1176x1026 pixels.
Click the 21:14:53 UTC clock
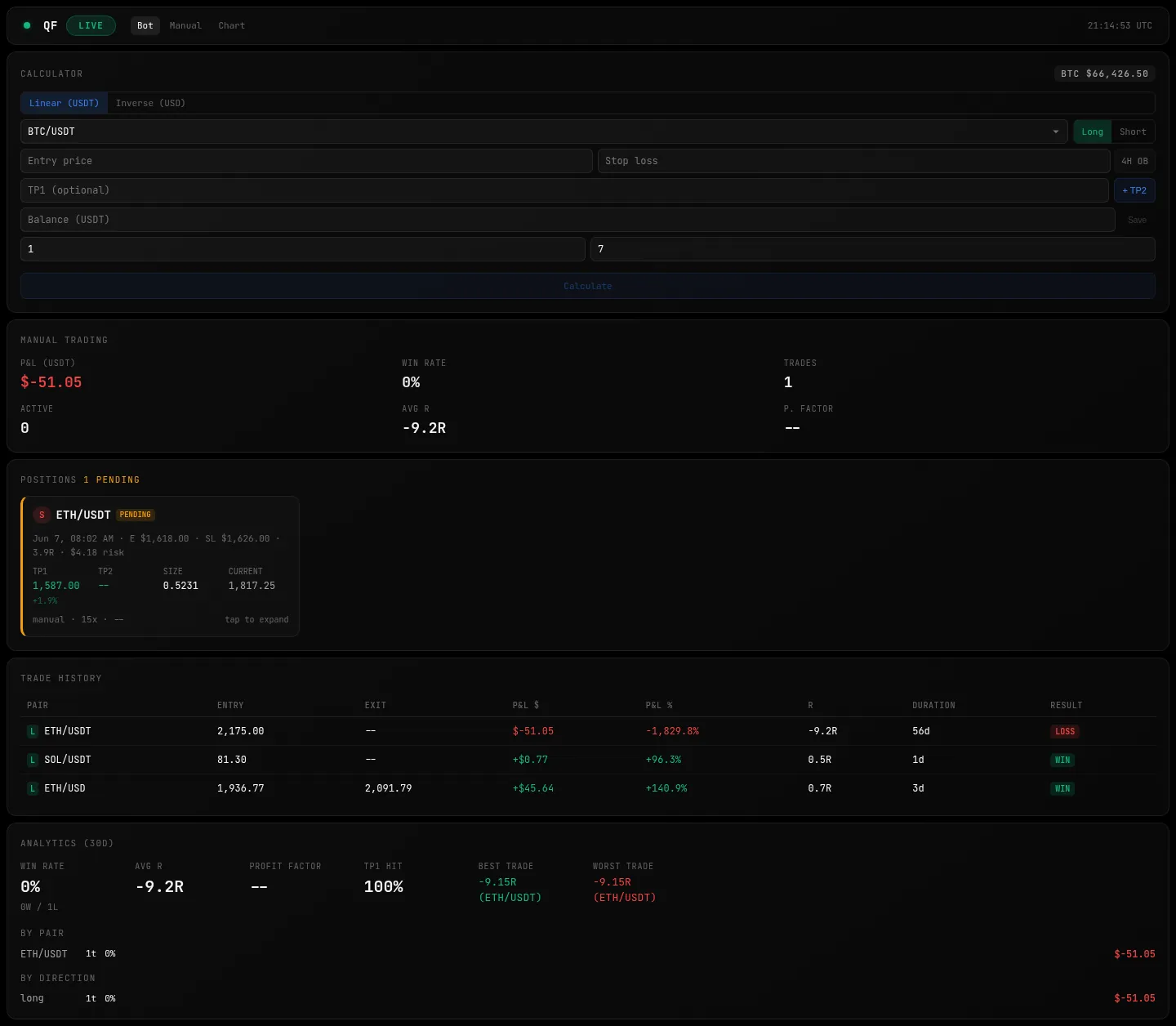(1120, 25)
